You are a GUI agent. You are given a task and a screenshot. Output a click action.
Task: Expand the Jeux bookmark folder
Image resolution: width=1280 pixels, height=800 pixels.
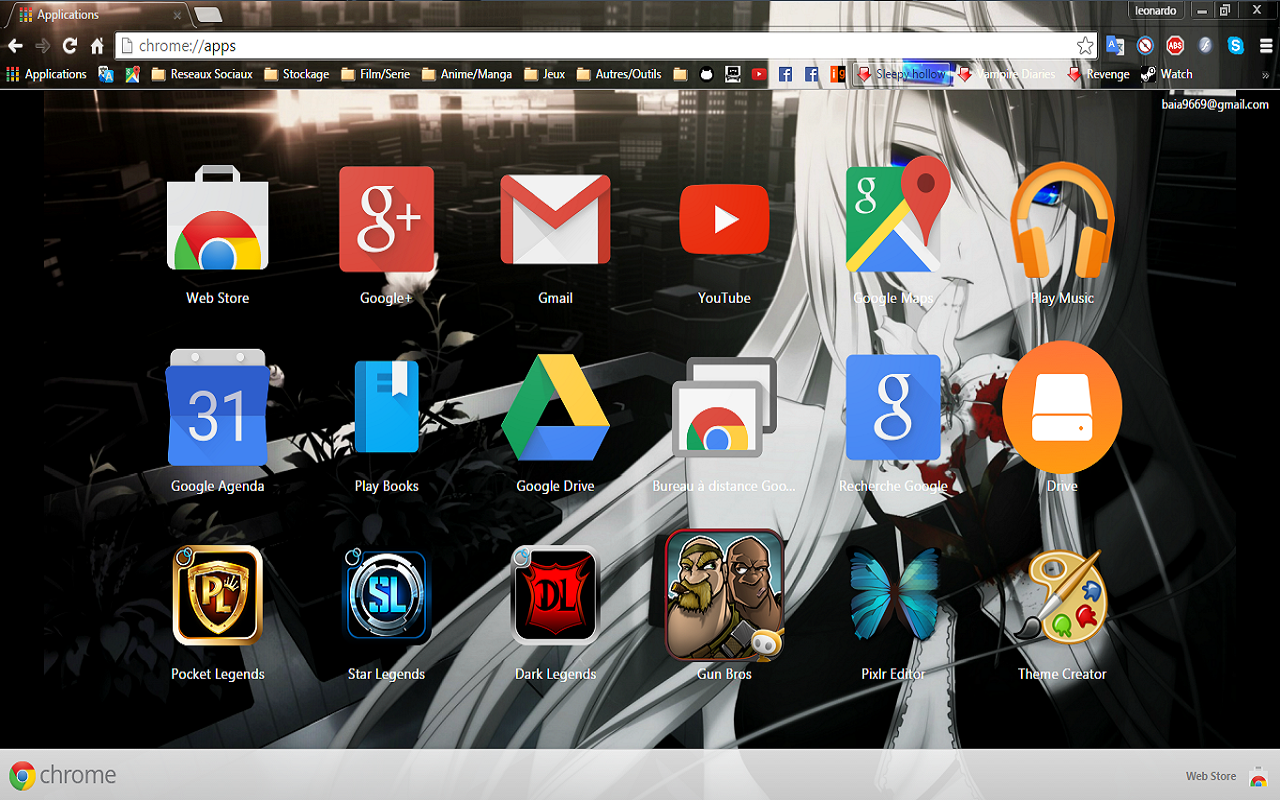click(x=545, y=74)
